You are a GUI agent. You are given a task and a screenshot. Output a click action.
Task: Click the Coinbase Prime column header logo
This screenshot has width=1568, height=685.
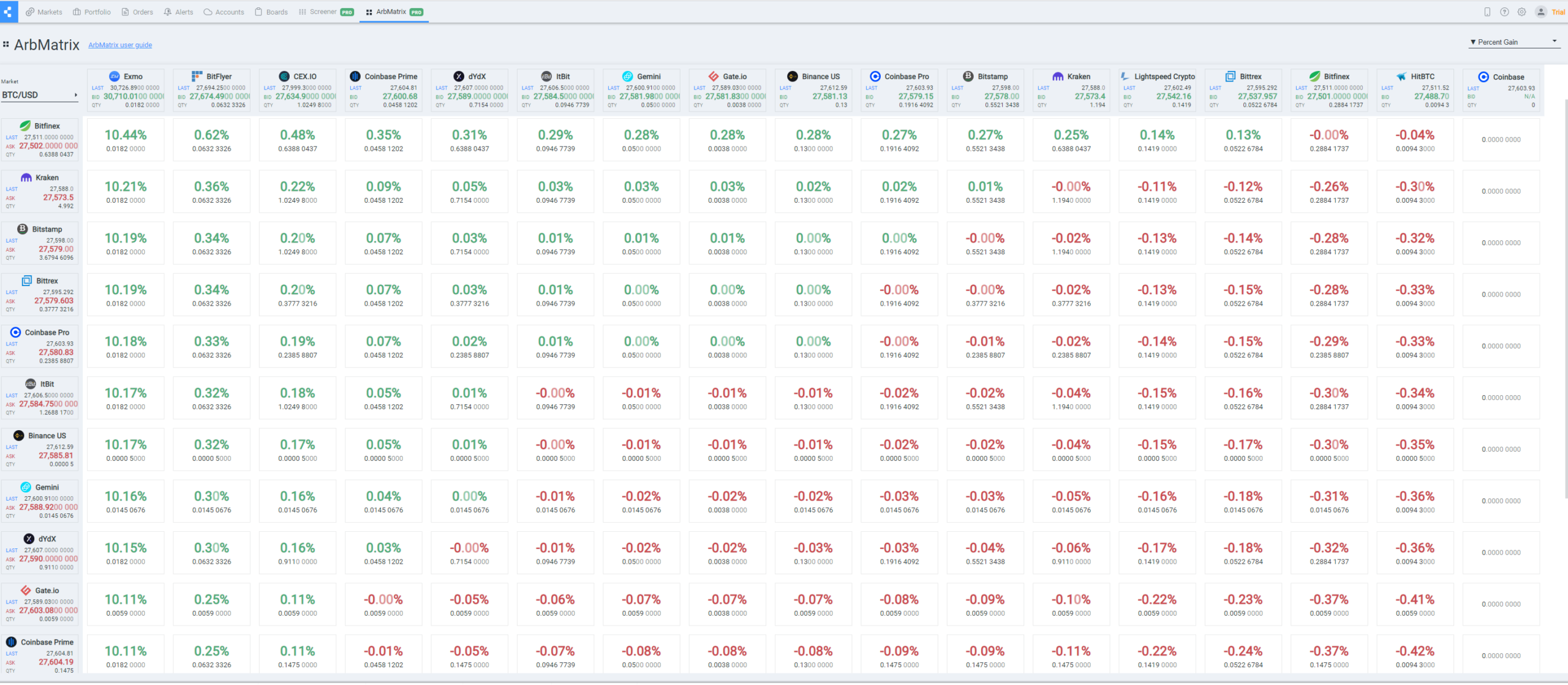click(355, 77)
